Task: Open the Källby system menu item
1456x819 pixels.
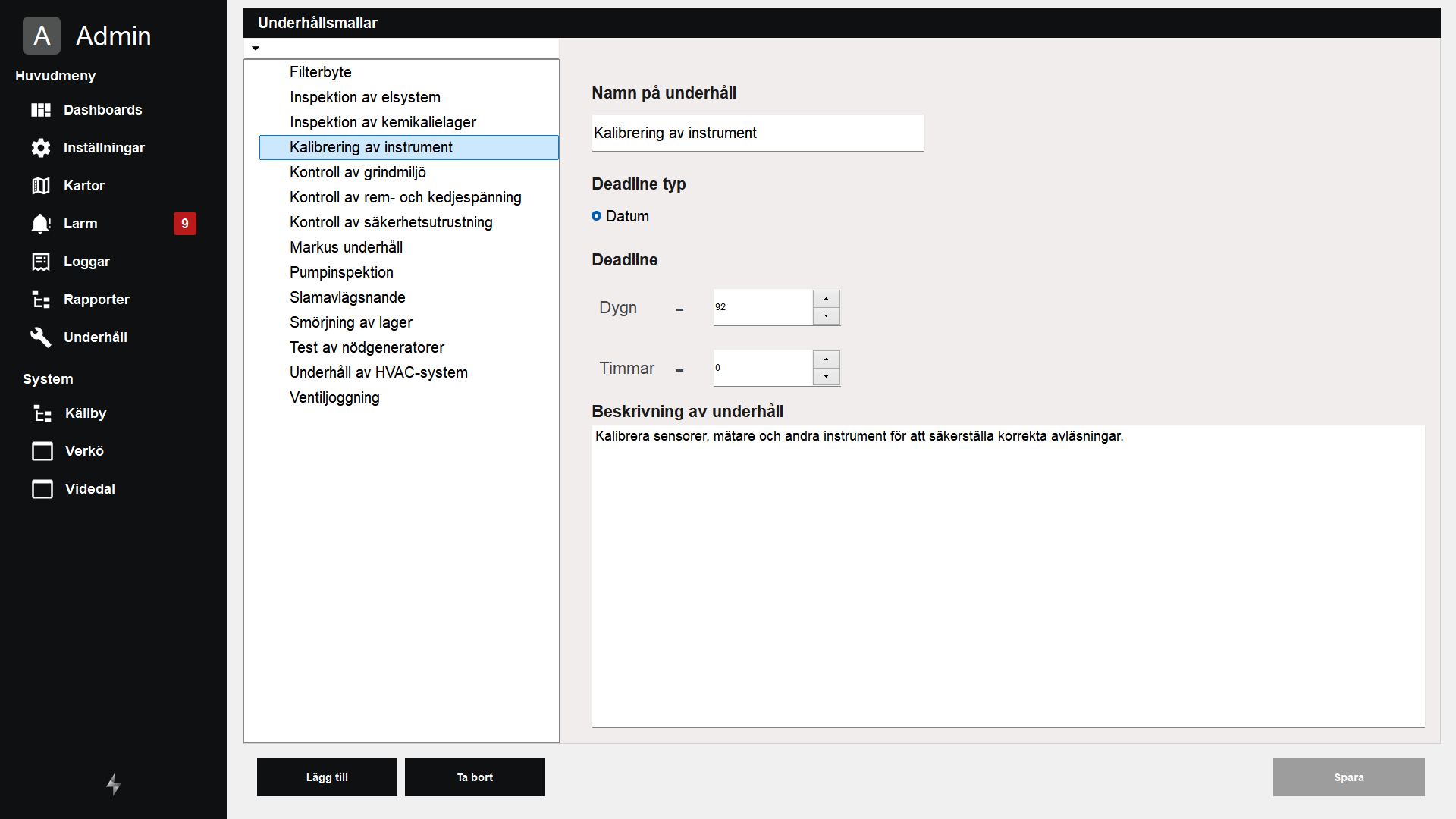Action: (x=85, y=413)
